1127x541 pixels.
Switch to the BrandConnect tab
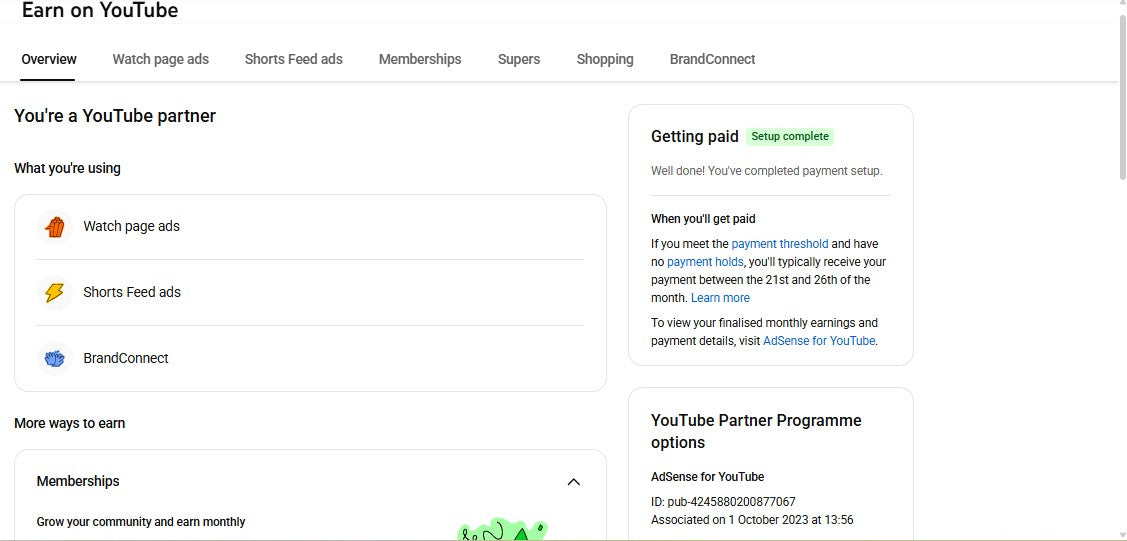pyautogui.click(x=712, y=59)
